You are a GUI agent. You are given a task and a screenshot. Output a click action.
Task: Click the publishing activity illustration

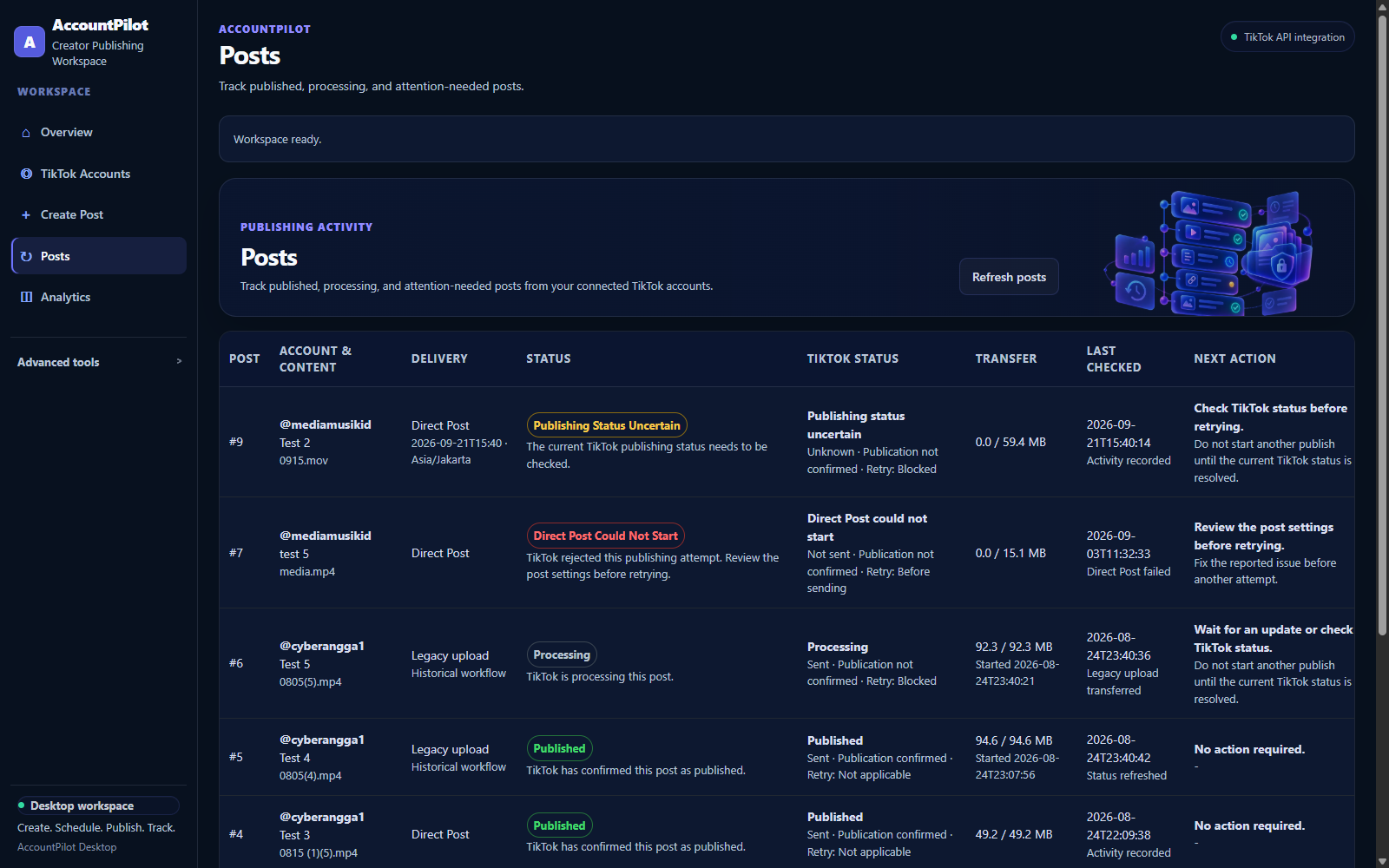(1208, 252)
